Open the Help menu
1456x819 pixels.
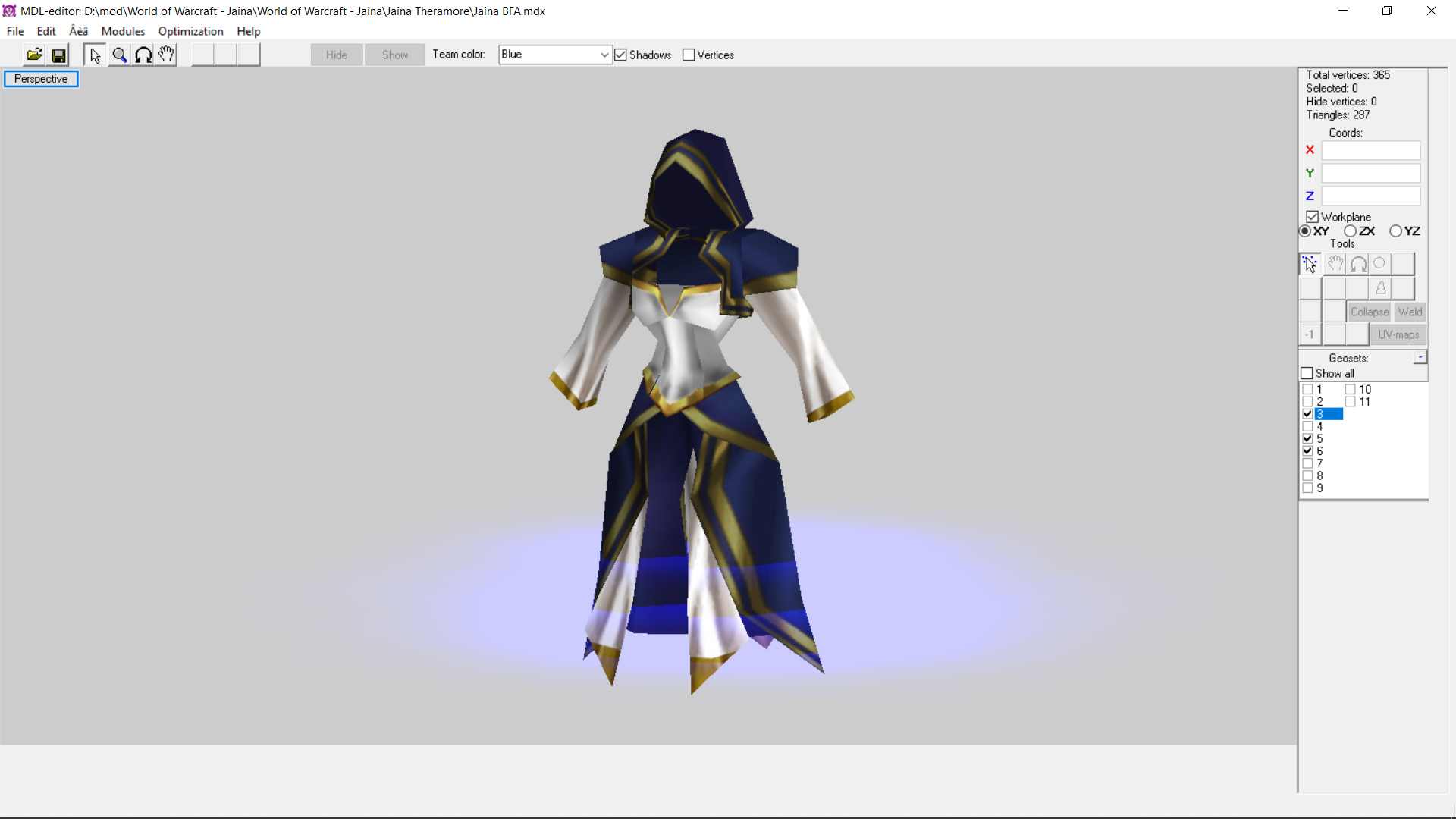coord(248,31)
